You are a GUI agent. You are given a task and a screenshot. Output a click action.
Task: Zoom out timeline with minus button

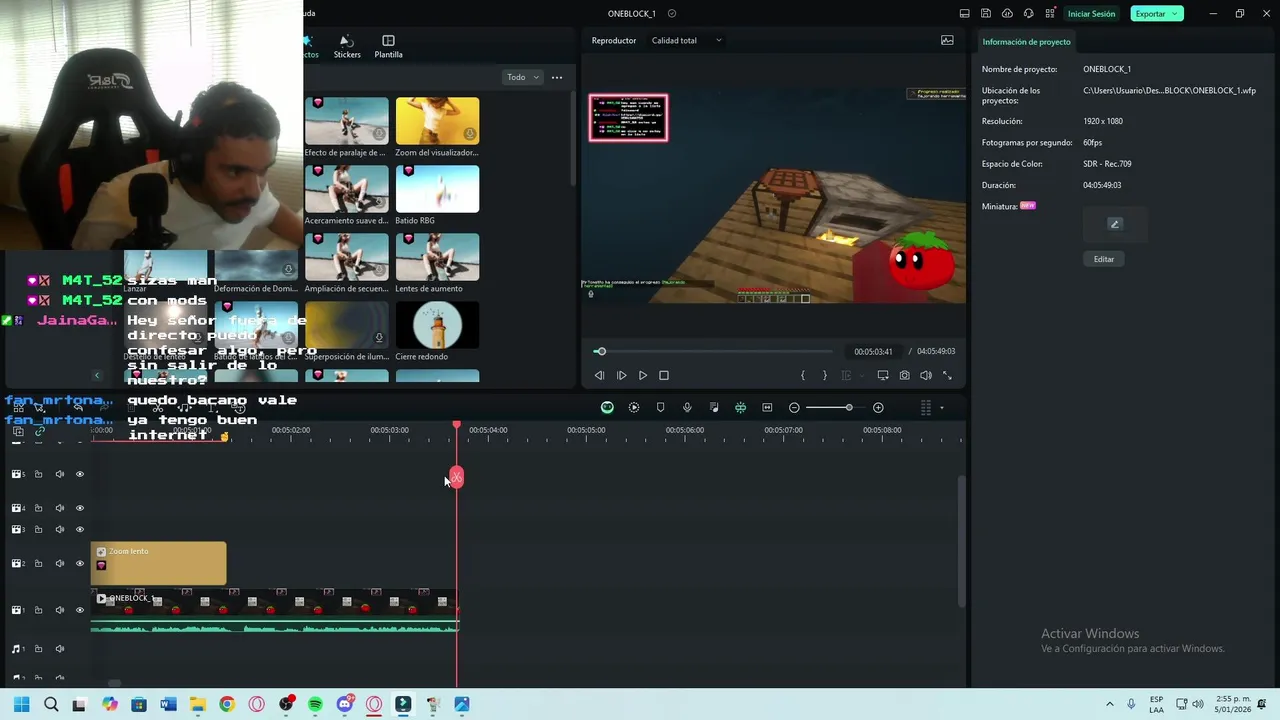pos(794,407)
